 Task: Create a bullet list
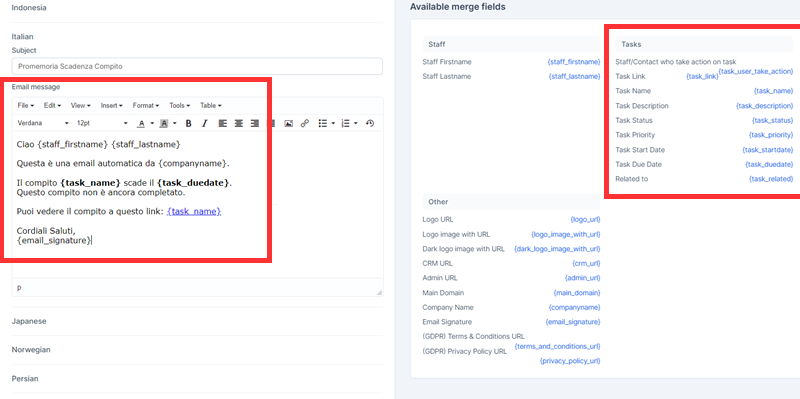tap(322, 123)
